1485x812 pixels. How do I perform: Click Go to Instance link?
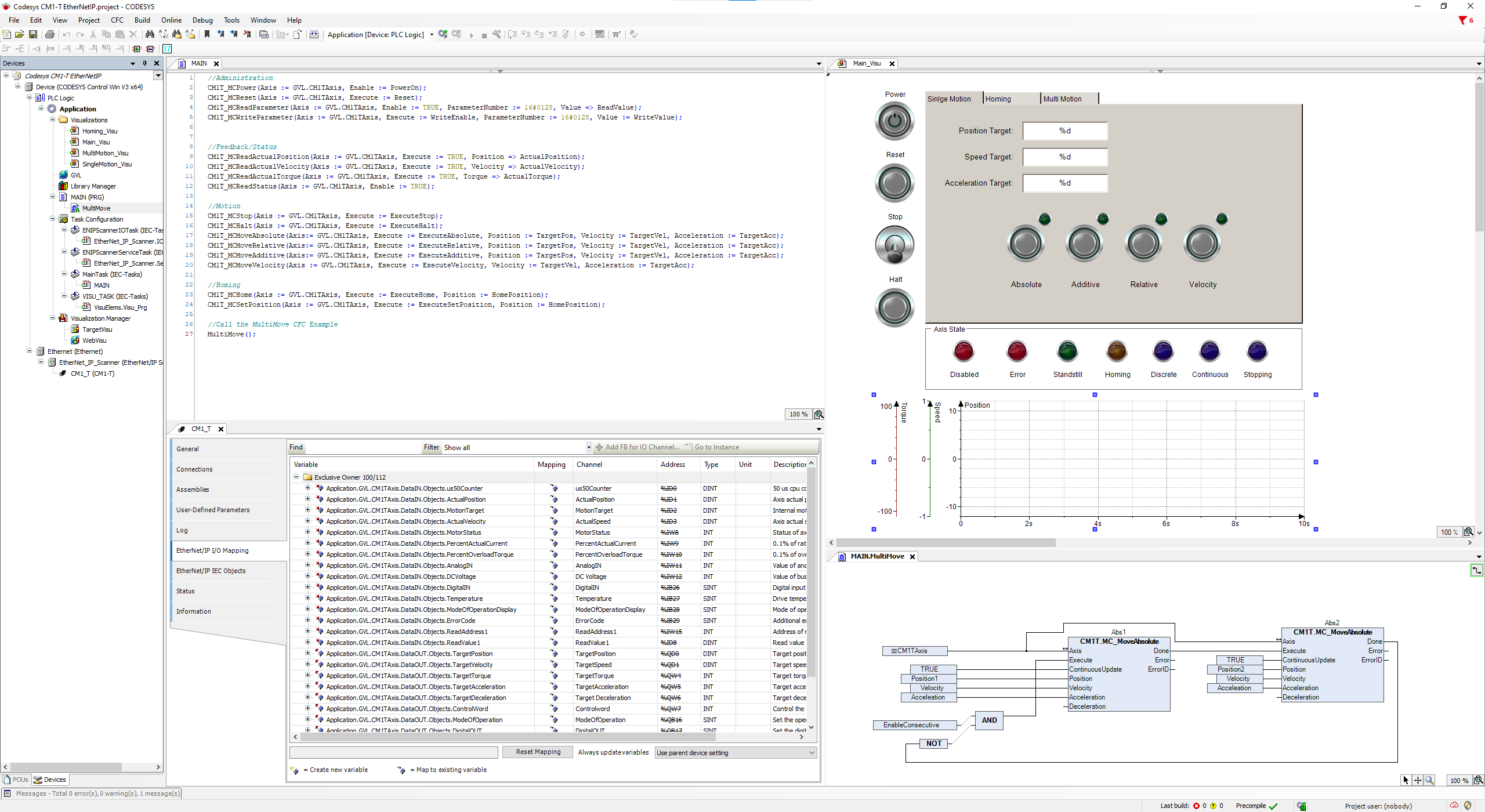click(x=716, y=447)
